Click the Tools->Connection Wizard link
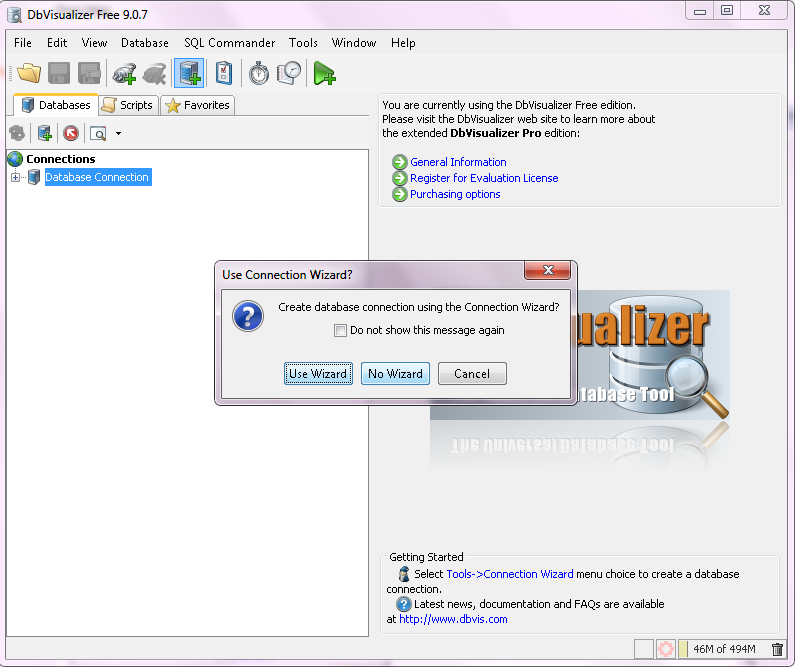 [x=510, y=574]
